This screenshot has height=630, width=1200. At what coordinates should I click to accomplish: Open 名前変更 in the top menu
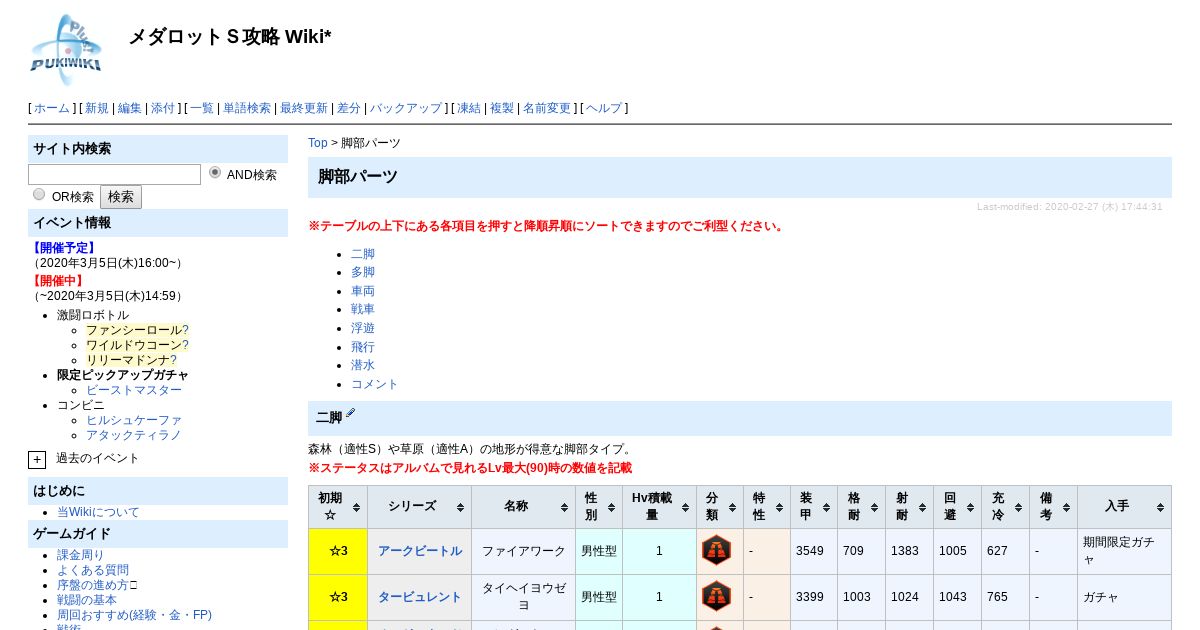547,108
